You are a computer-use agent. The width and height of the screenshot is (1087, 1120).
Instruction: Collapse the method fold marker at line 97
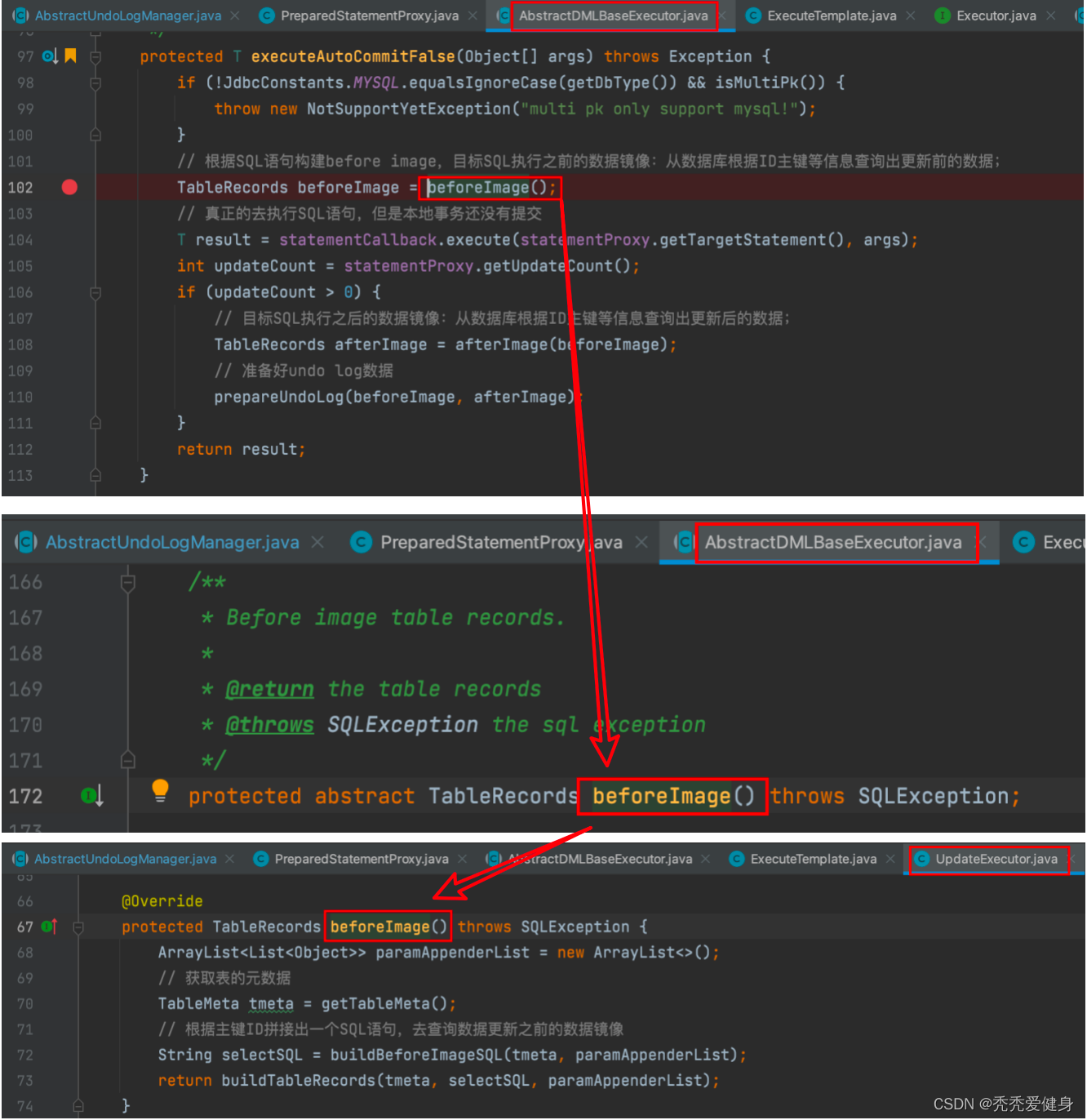click(95, 56)
